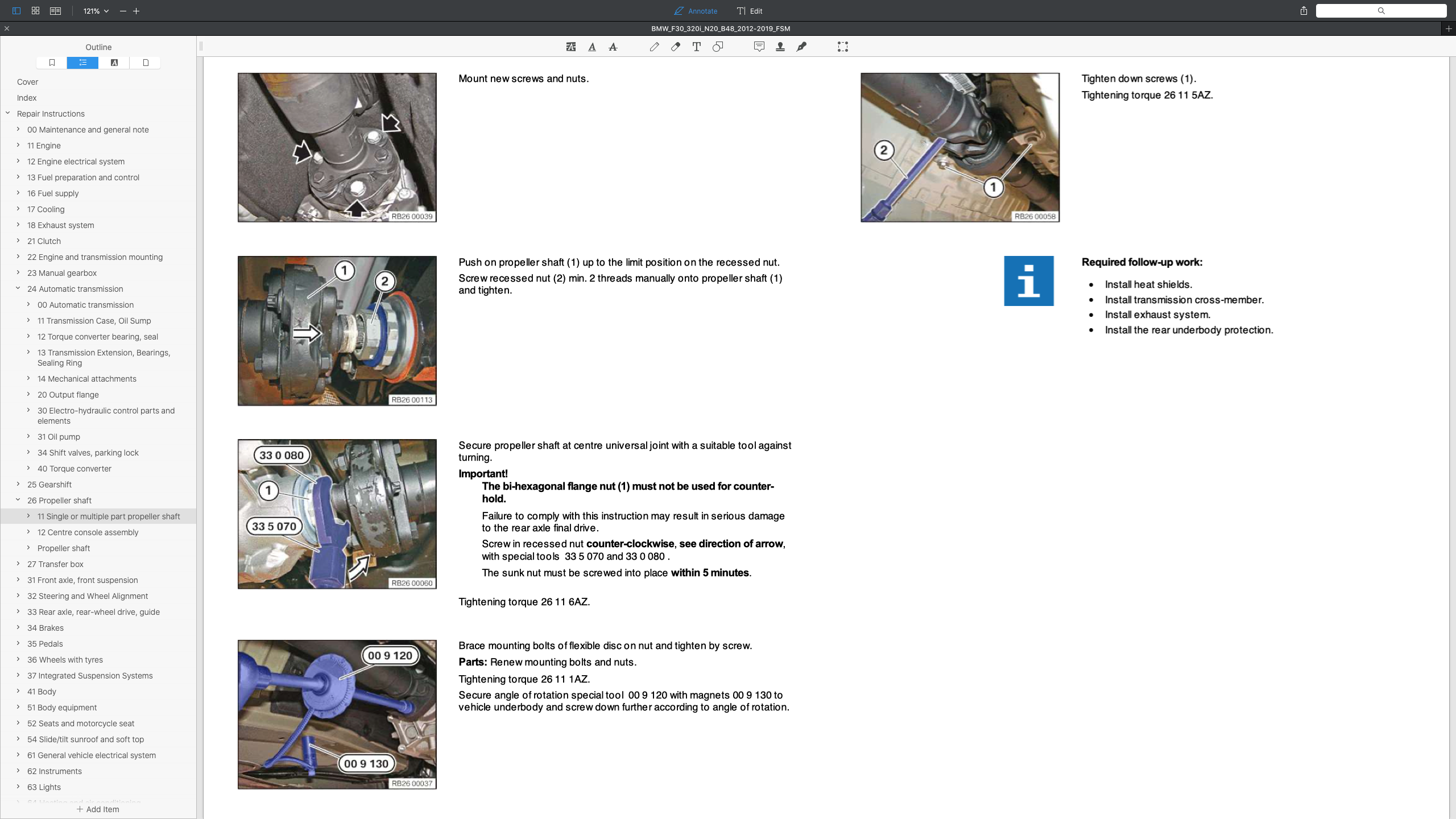Toggle the sidebar panel visibility
Screen dimensions: 1456x819
pos(16,11)
